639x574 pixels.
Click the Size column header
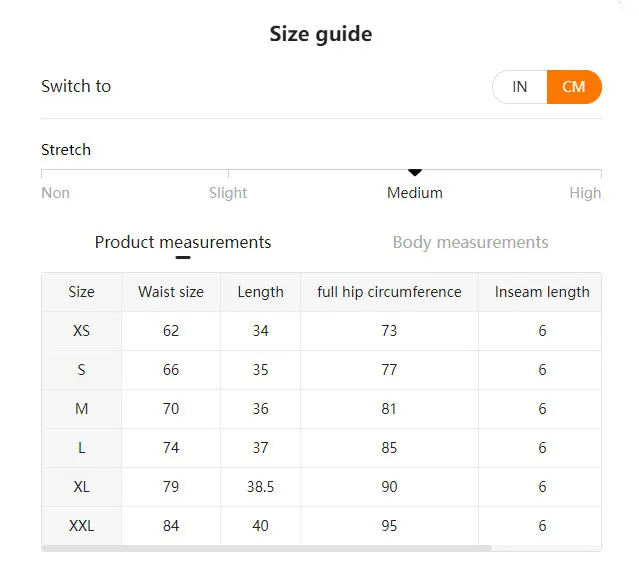click(82, 292)
